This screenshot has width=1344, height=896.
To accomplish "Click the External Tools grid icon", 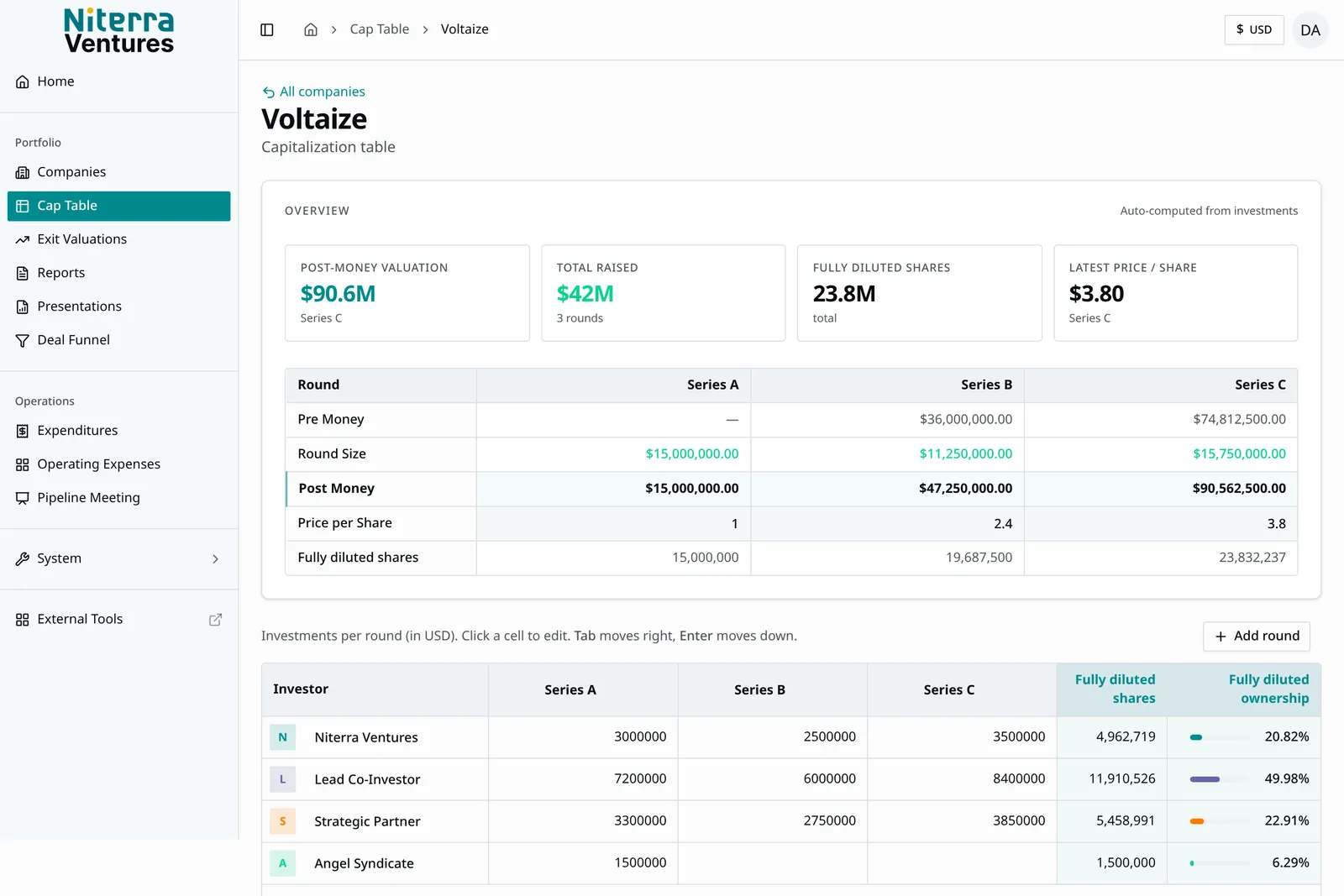I will tap(23, 619).
